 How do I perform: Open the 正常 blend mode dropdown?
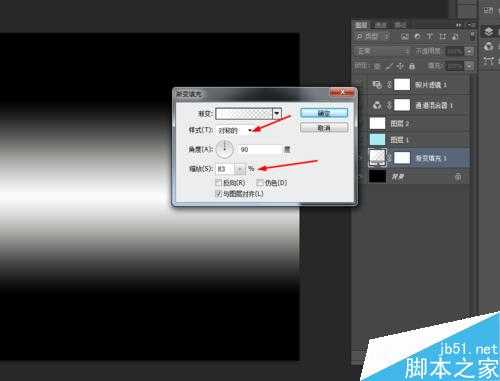coord(382,51)
